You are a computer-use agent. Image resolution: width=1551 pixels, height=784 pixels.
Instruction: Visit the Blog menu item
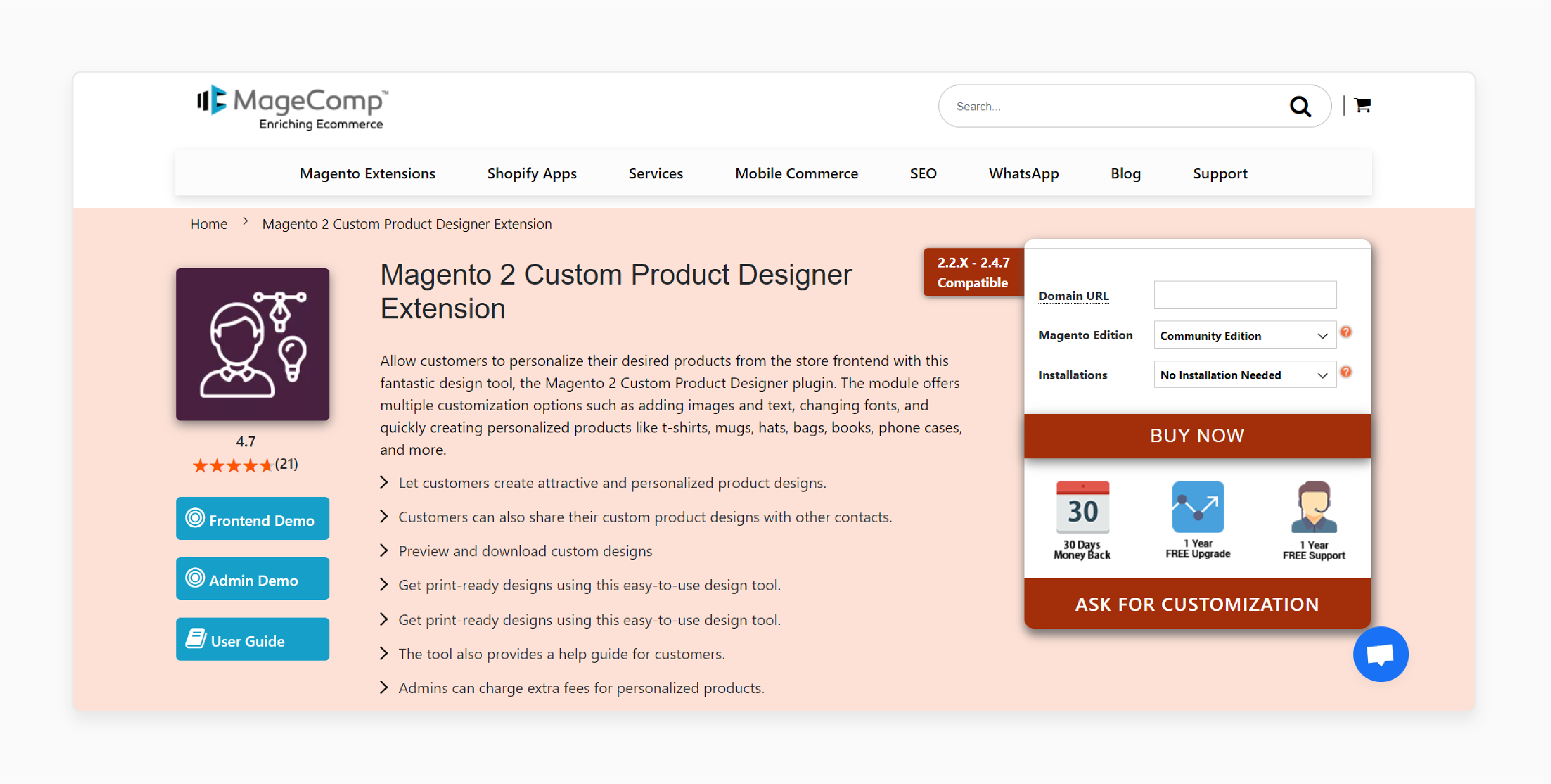coord(1125,173)
